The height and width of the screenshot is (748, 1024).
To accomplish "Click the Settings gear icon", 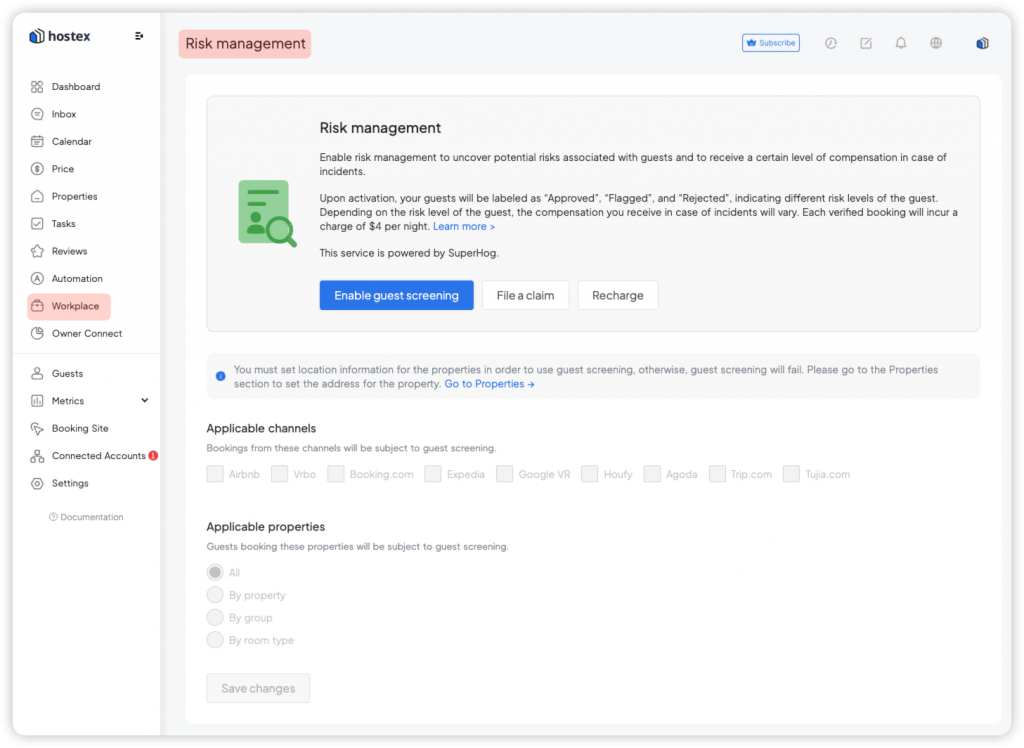I will tap(37, 483).
